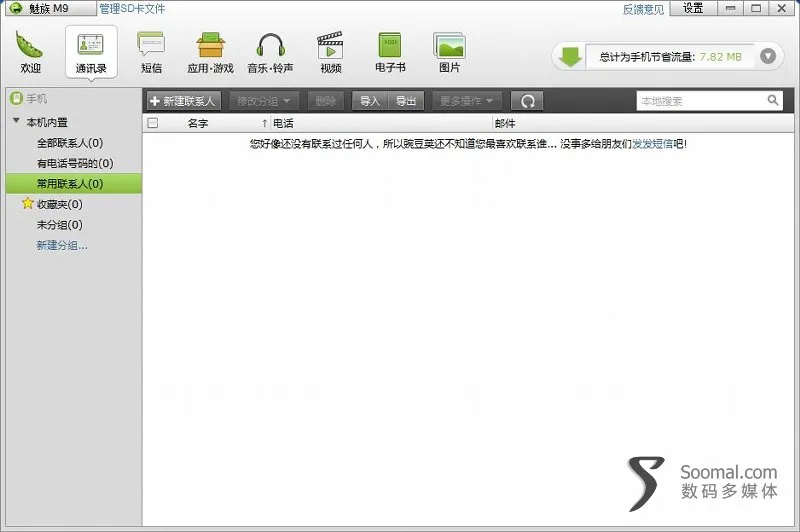Open the 修改分组 dropdown
This screenshot has height=532, width=800.
pos(263,101)
